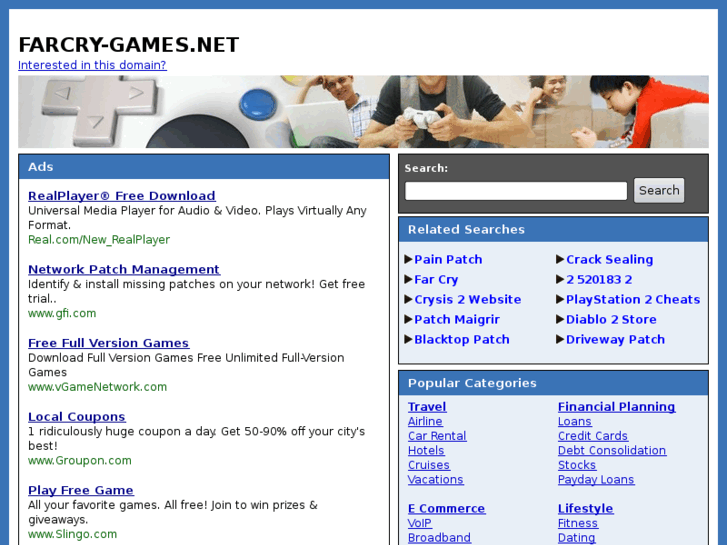Open Loans category link
The image size is (727, 545).
tap(574, 421)
